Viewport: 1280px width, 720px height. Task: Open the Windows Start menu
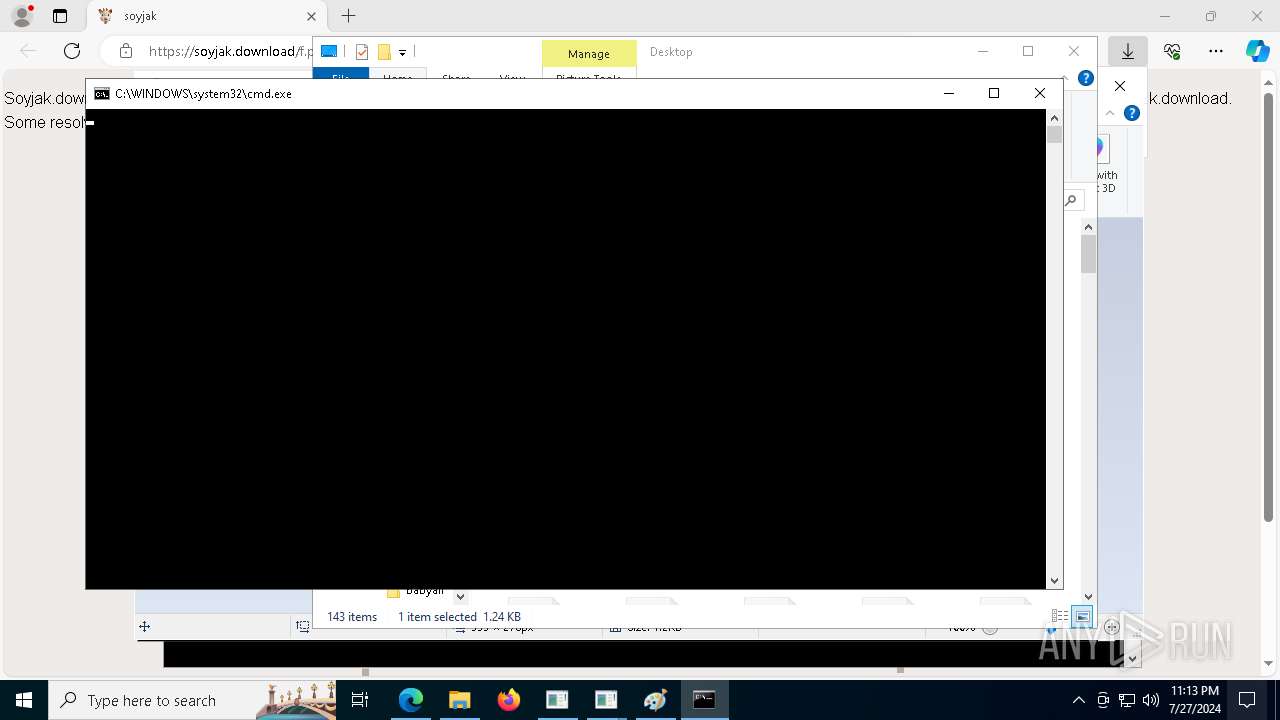coord(24,700)
